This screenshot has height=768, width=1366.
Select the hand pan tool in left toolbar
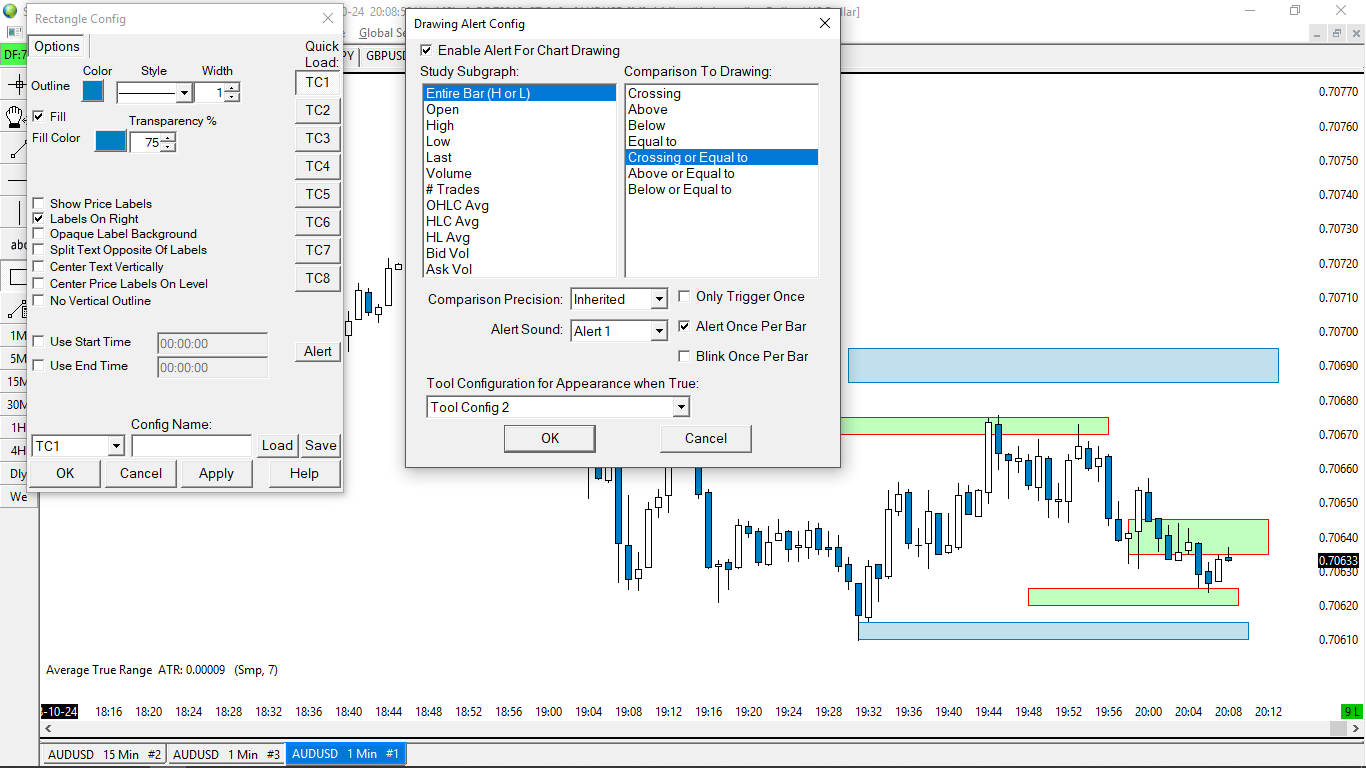[x=15, y=117]
